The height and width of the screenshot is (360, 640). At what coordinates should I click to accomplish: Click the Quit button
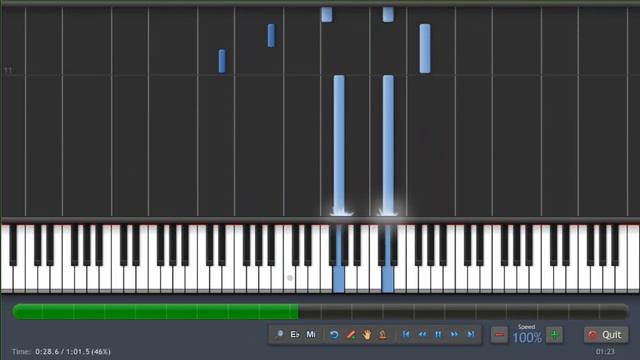coord(606,335)
